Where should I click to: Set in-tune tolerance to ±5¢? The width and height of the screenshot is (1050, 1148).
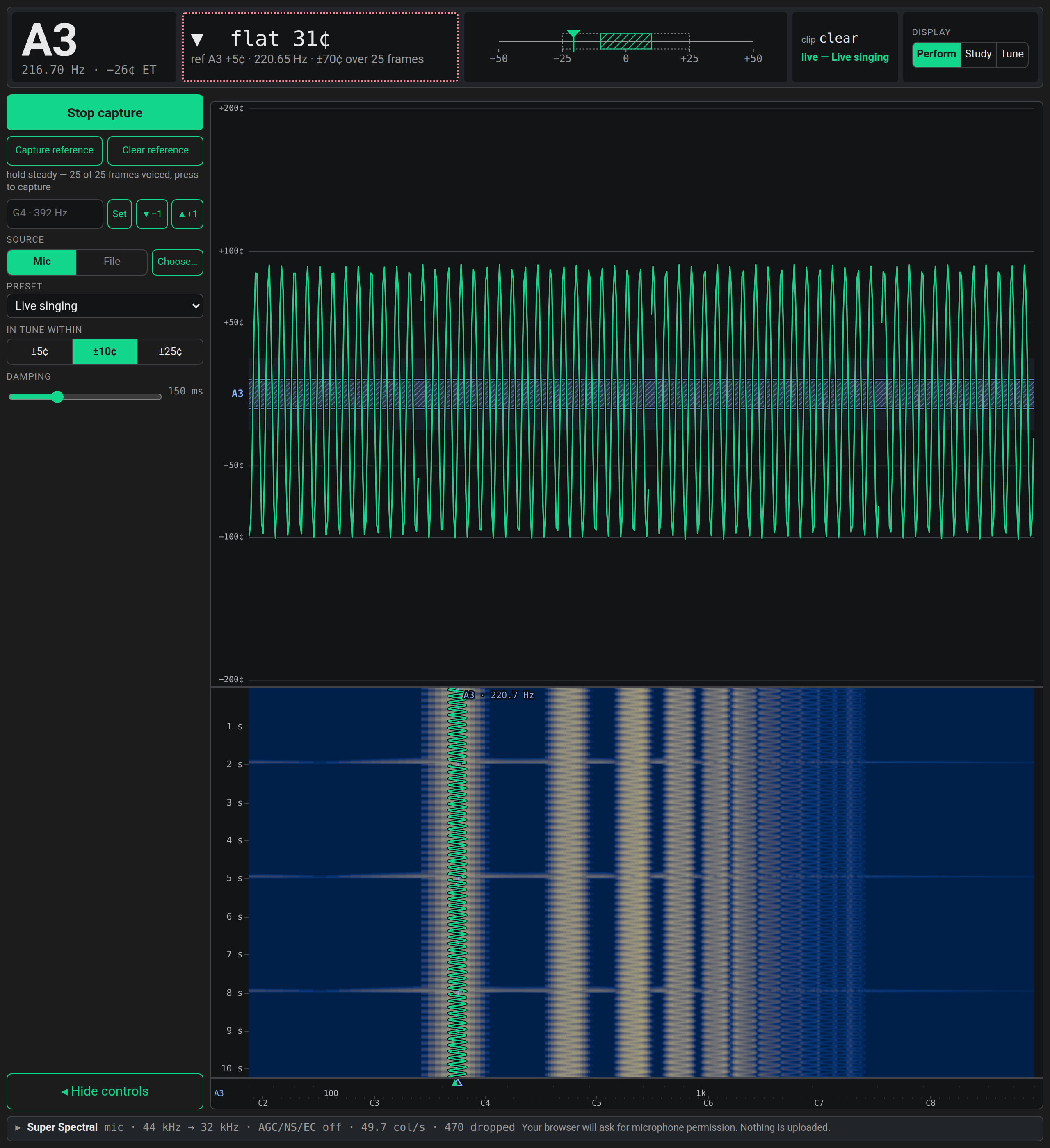[40, 352]
